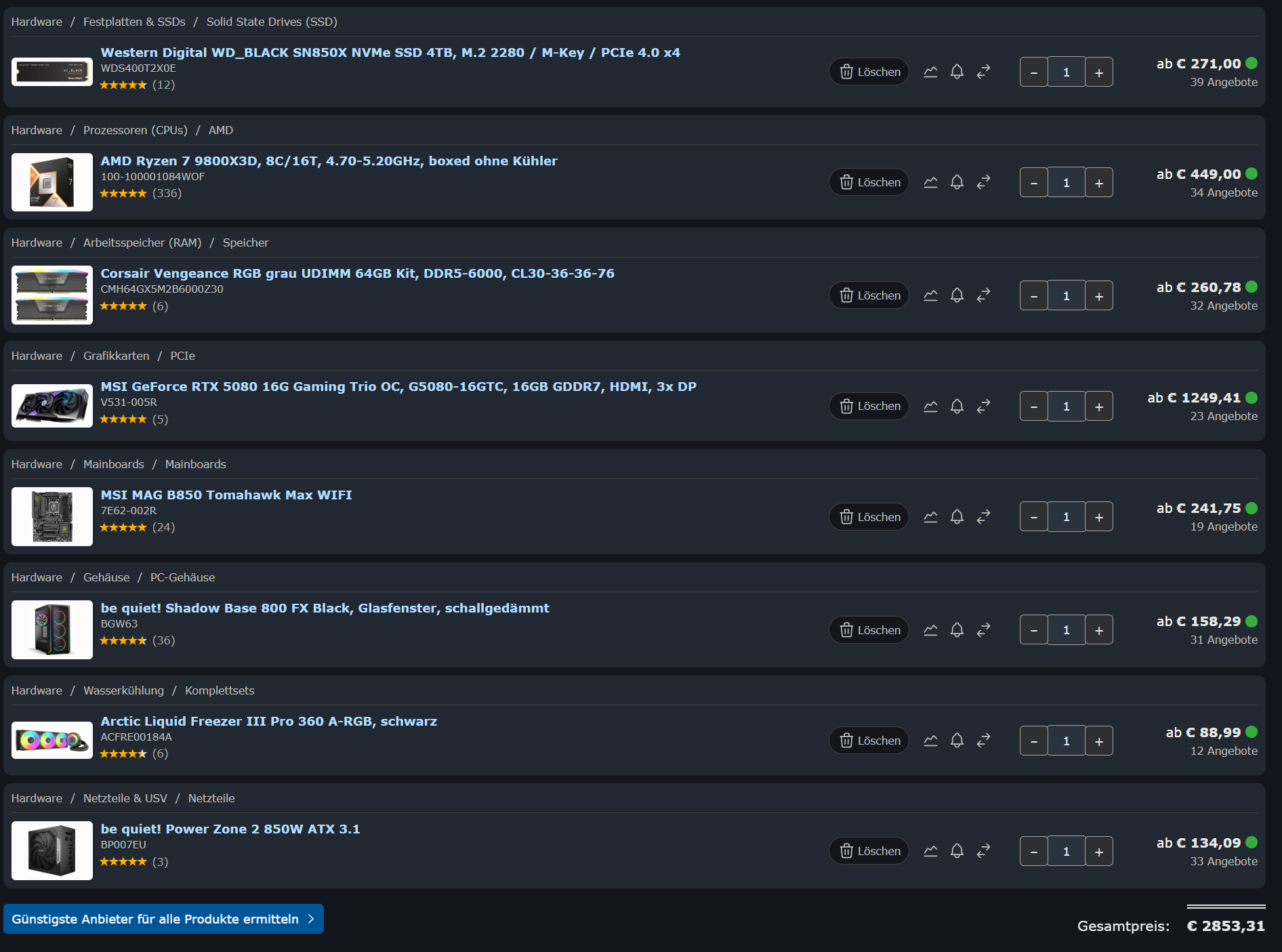Open the Festplatten & SSDs breadcrumb category
1282x952 pixels.
134,22
